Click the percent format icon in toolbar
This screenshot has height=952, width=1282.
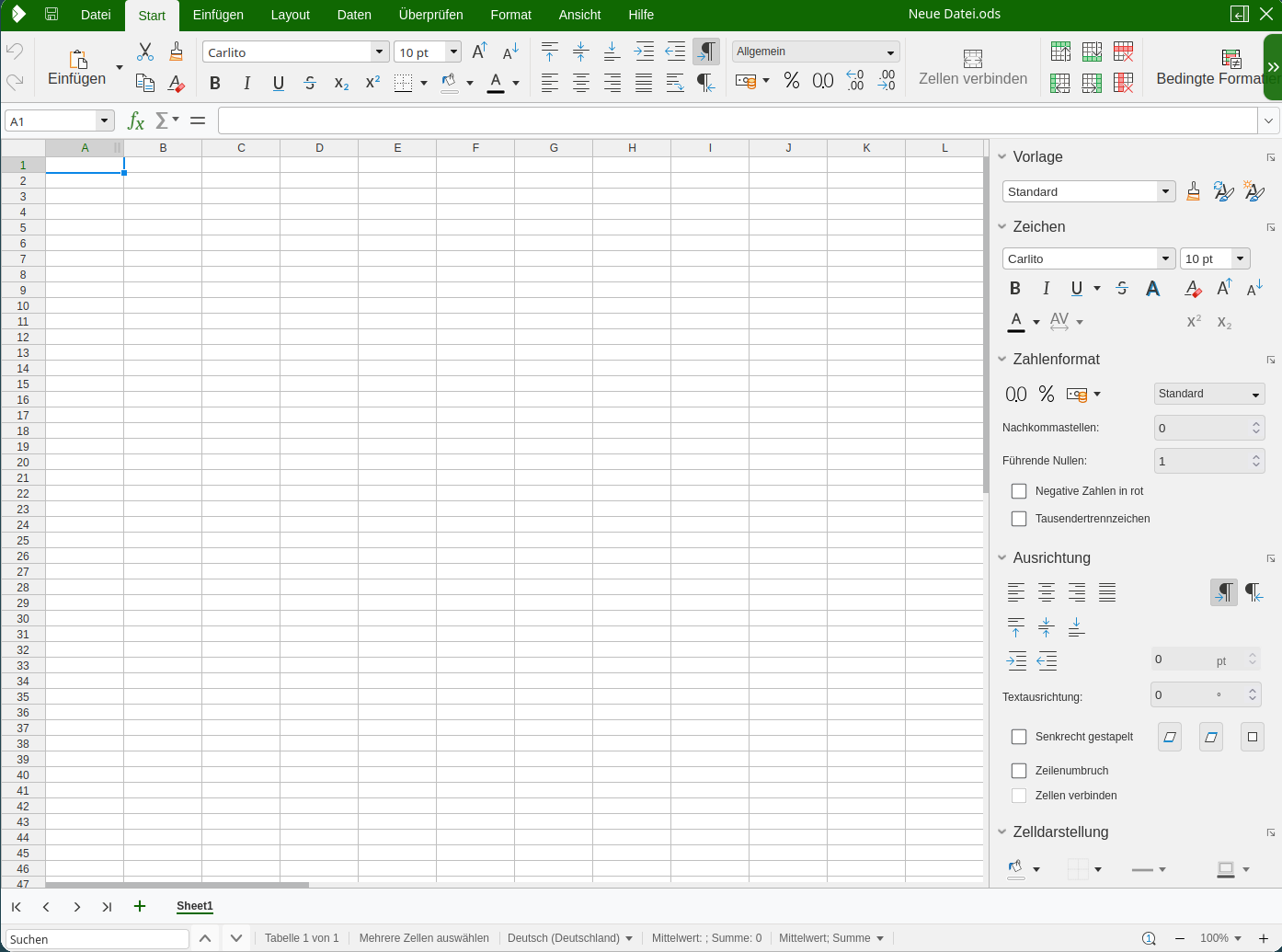791,81
